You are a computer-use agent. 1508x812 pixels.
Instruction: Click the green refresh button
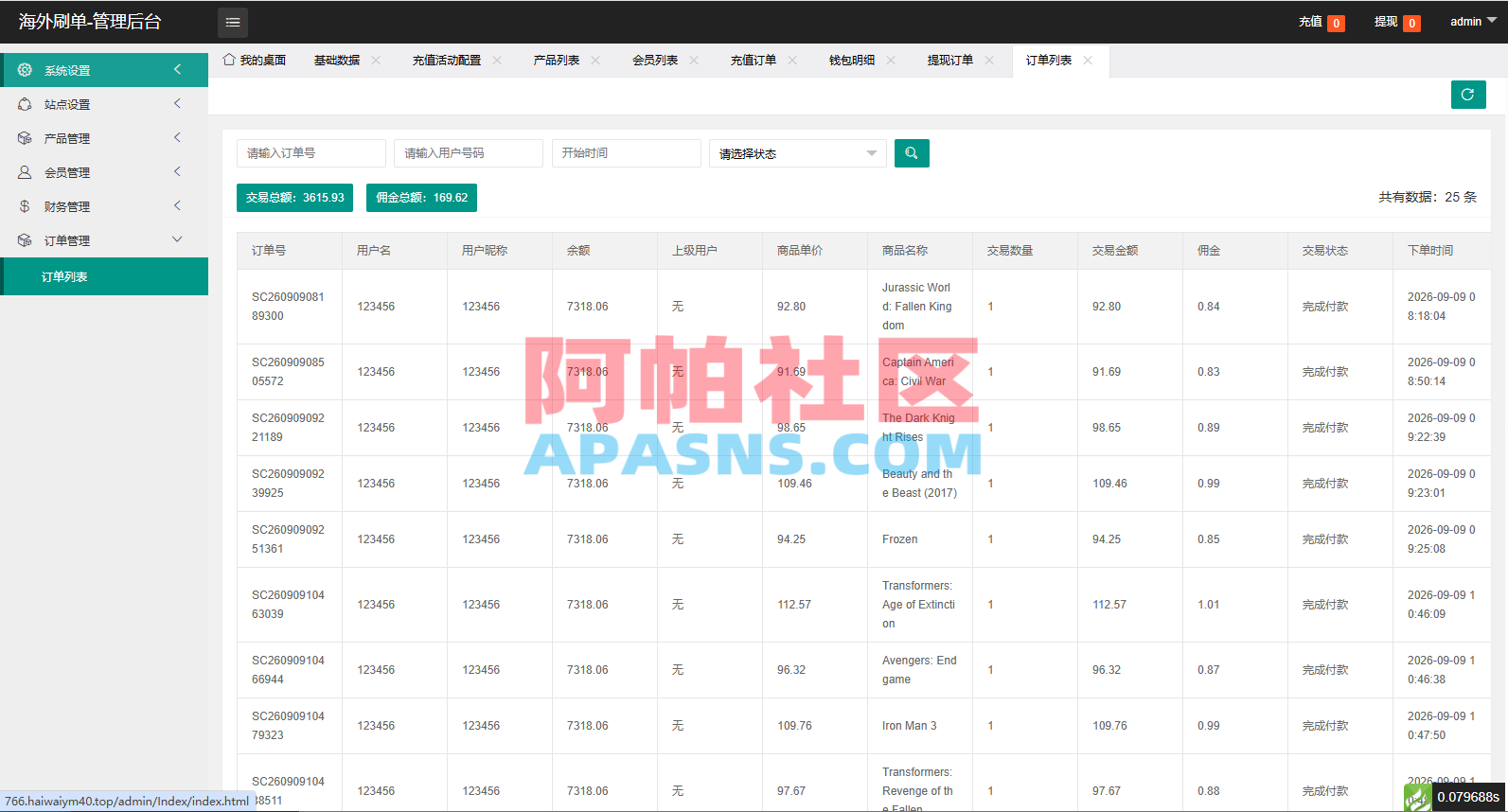[x=1468, y=95]
